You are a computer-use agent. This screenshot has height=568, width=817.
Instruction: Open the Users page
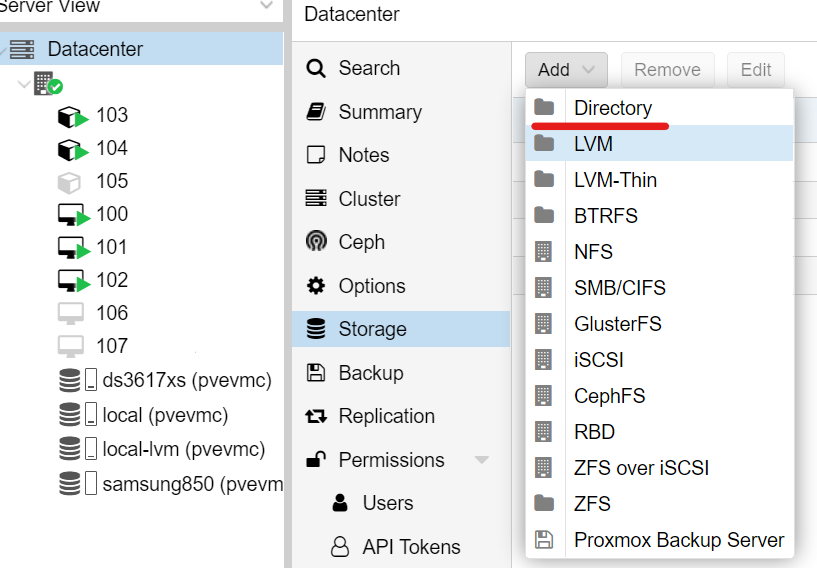tap(388, 503)
